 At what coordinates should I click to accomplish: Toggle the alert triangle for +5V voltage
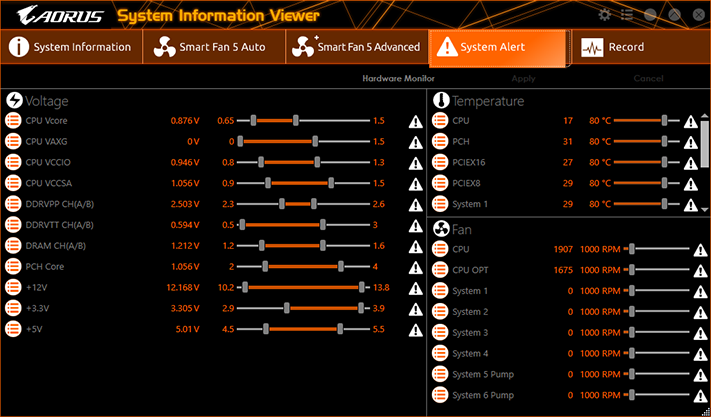415,330
